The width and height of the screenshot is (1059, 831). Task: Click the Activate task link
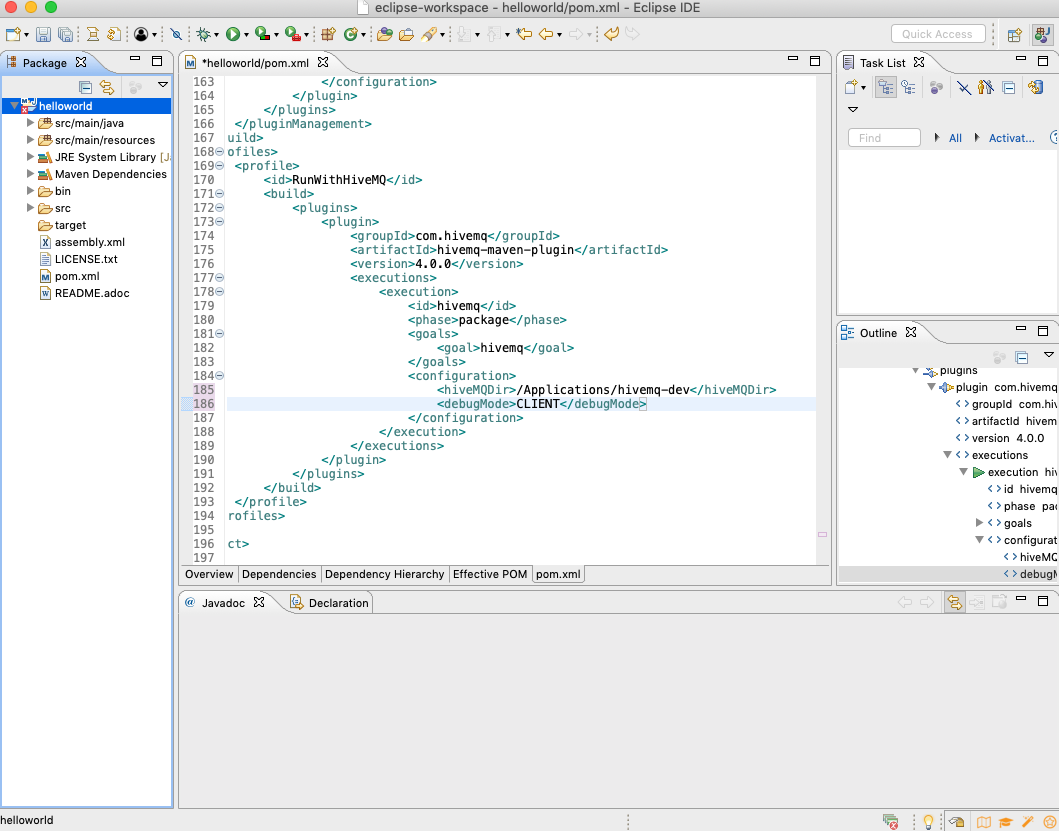[1011, 138]
